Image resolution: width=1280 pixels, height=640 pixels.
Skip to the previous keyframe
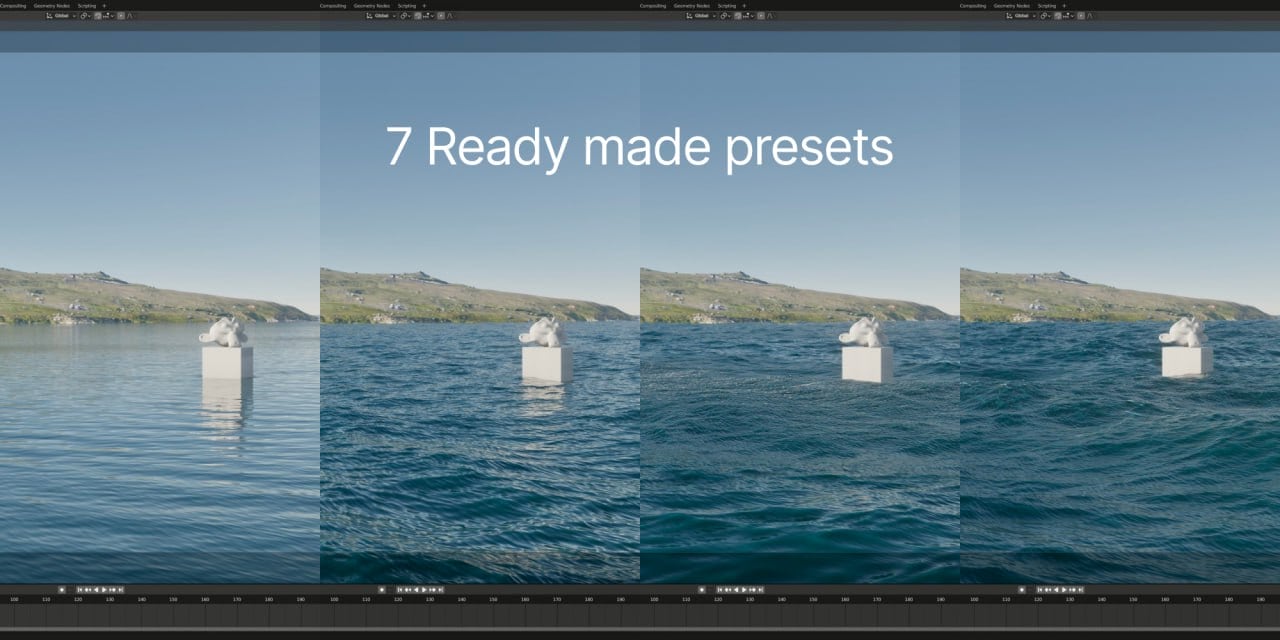click(87, 589)
